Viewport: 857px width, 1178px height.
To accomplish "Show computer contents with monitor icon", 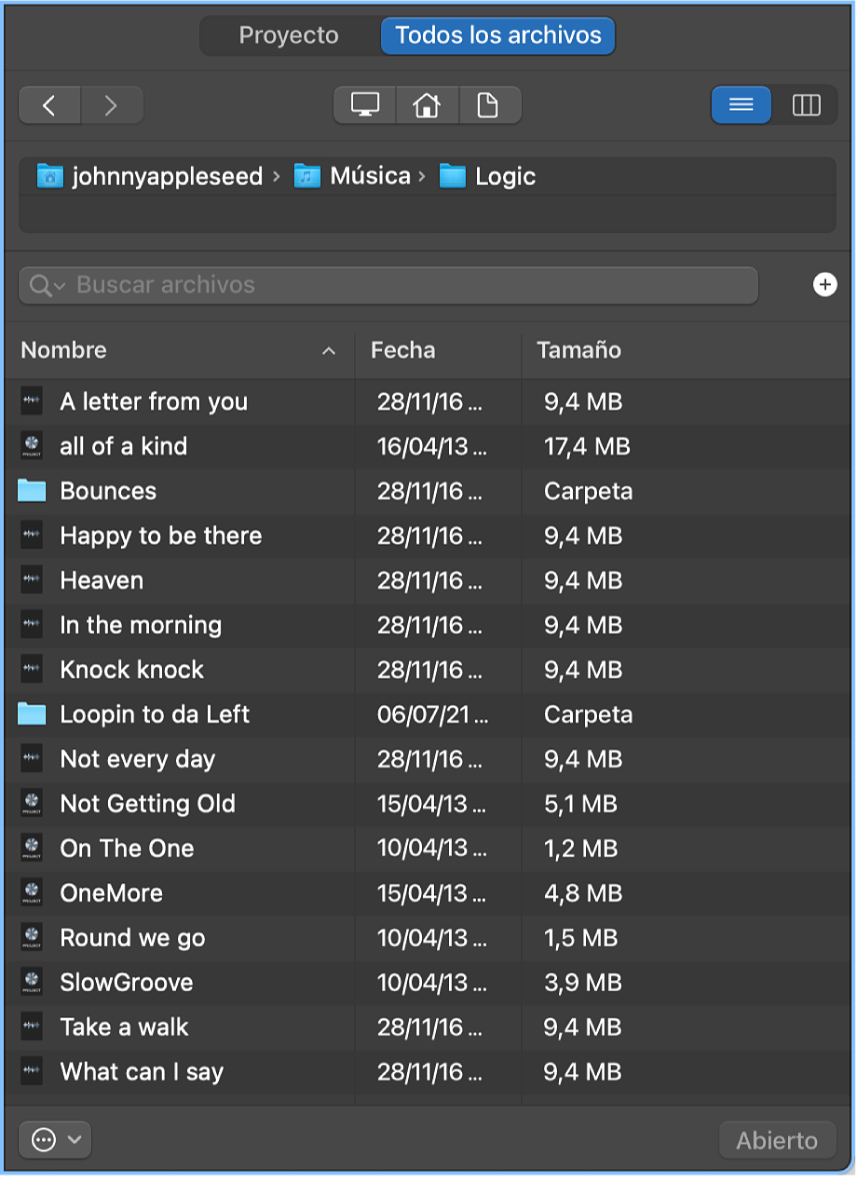I will coord(365,105).
